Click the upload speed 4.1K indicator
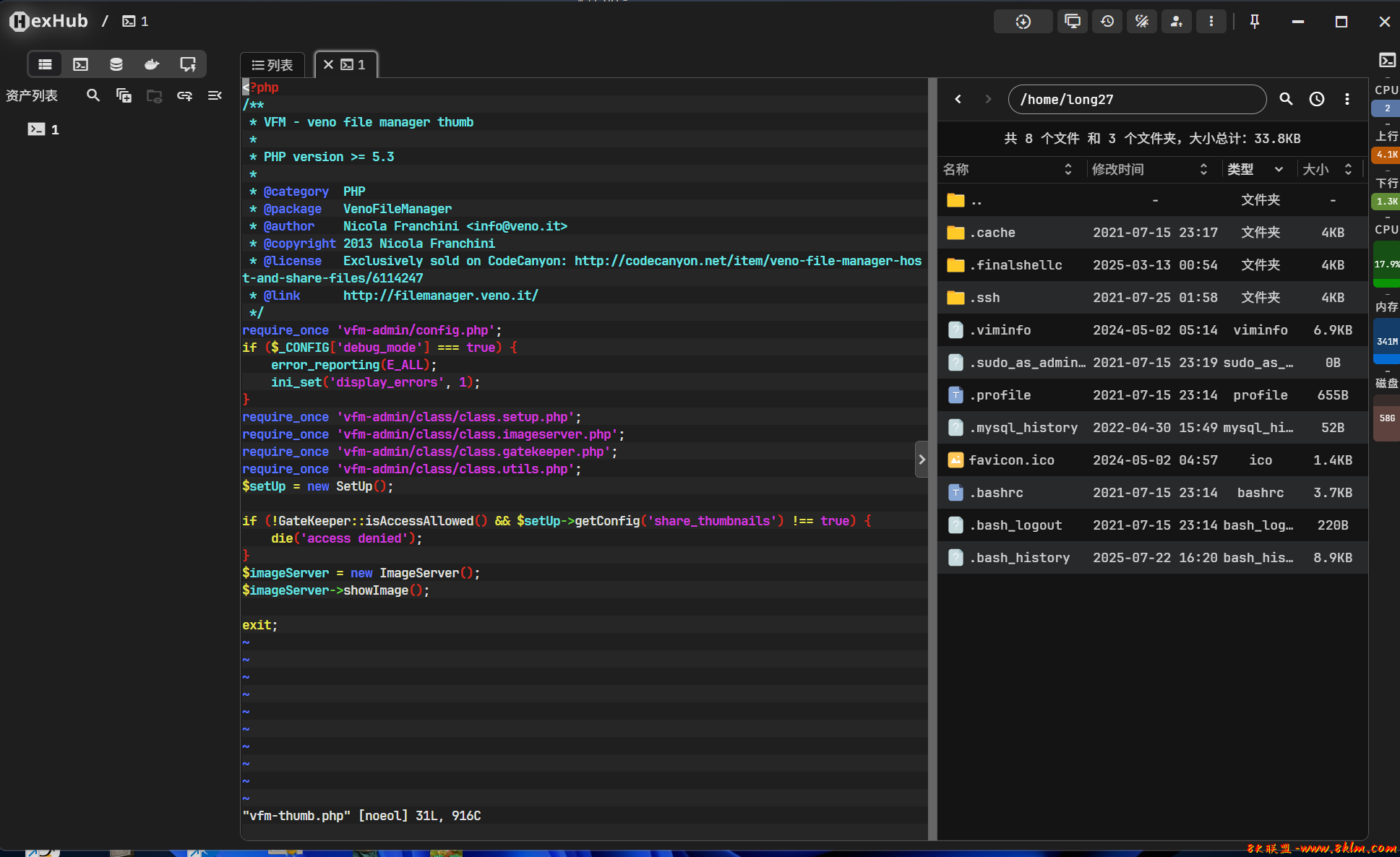This screenshot has width=1400, height=857. (x=1386, y=155)
